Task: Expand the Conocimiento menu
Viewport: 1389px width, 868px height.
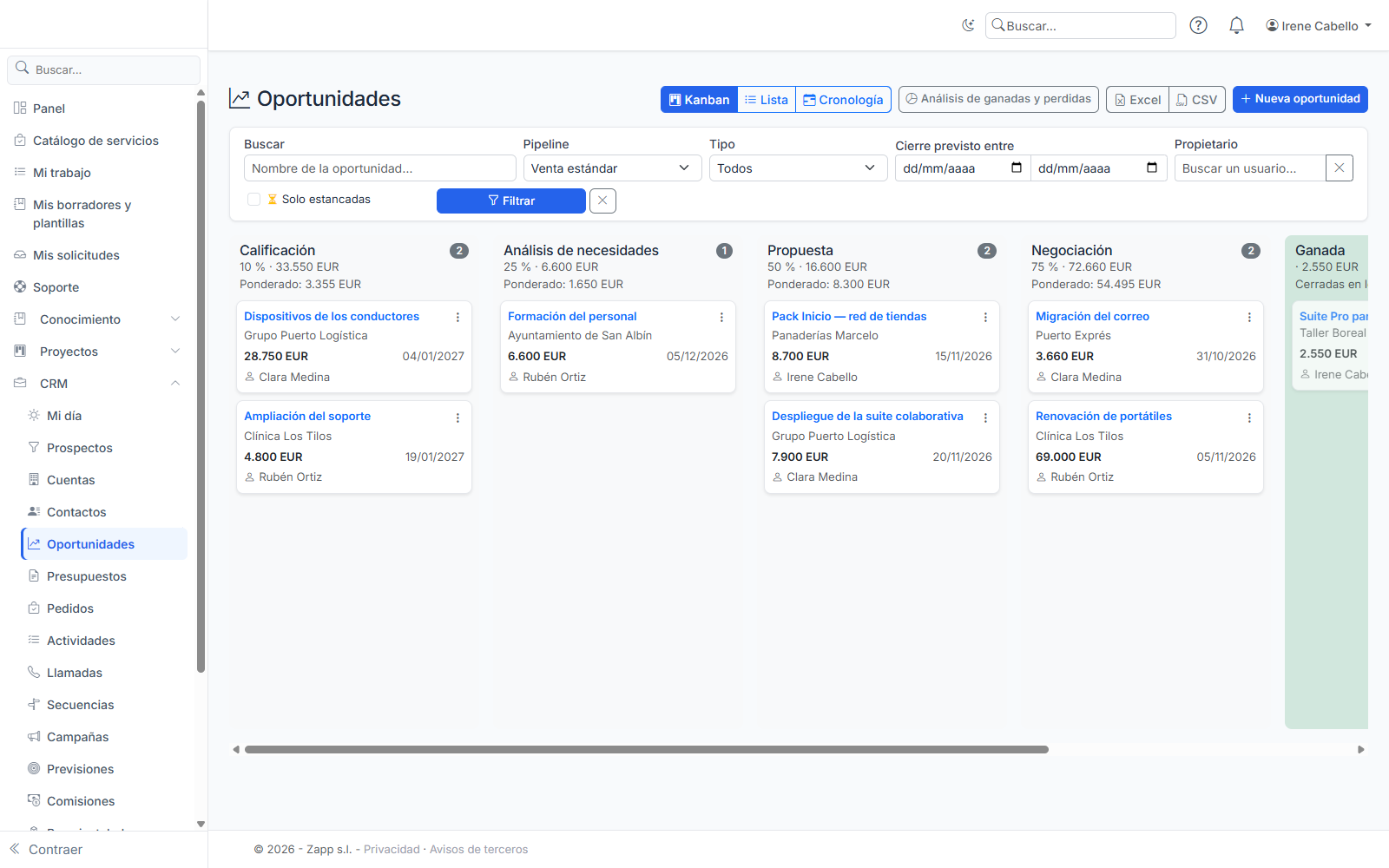Action: click(x=97, y=319)
